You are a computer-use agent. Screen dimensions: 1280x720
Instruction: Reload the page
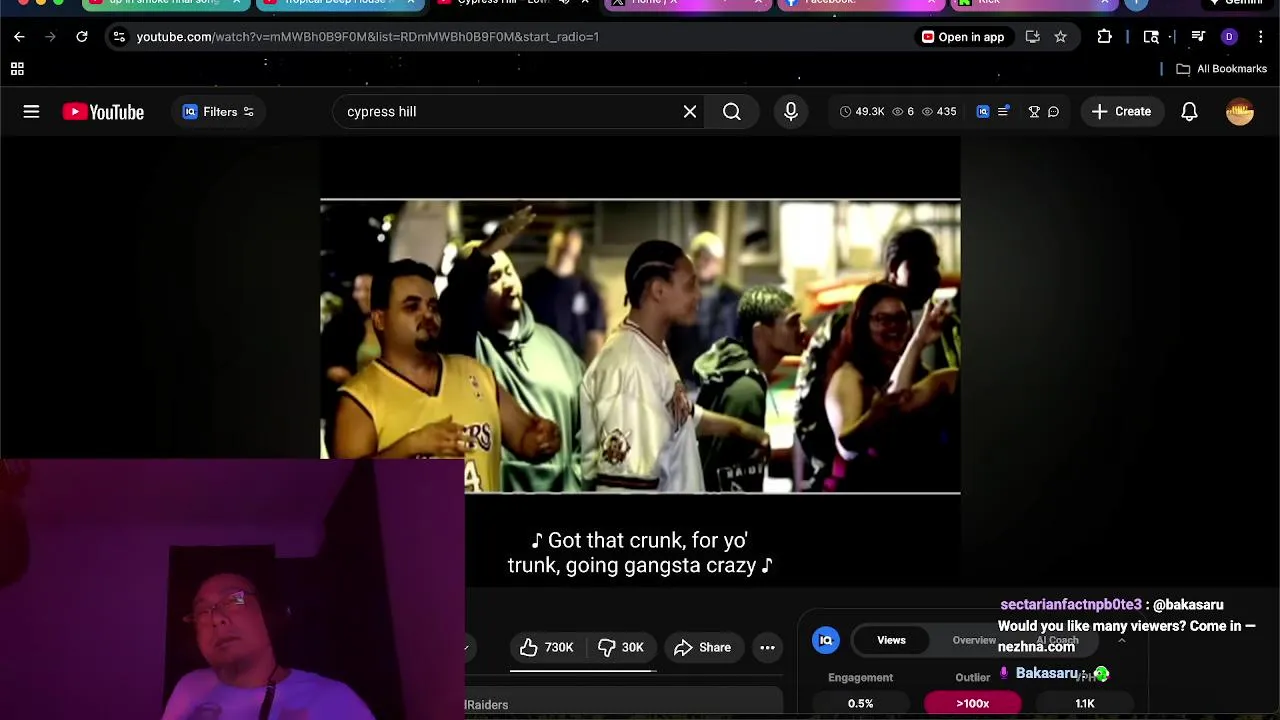pyautogui.click(x=82, y=37)
